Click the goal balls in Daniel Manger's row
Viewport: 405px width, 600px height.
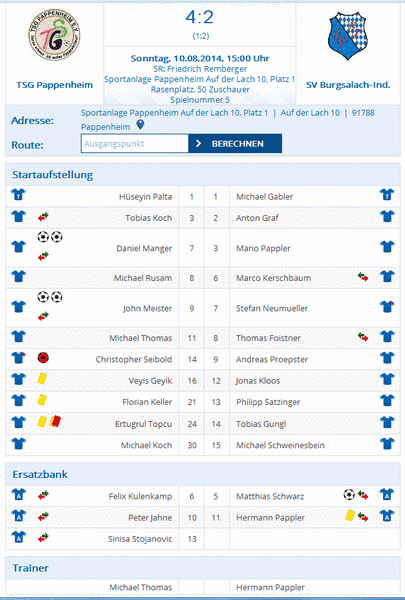point(50,237)
